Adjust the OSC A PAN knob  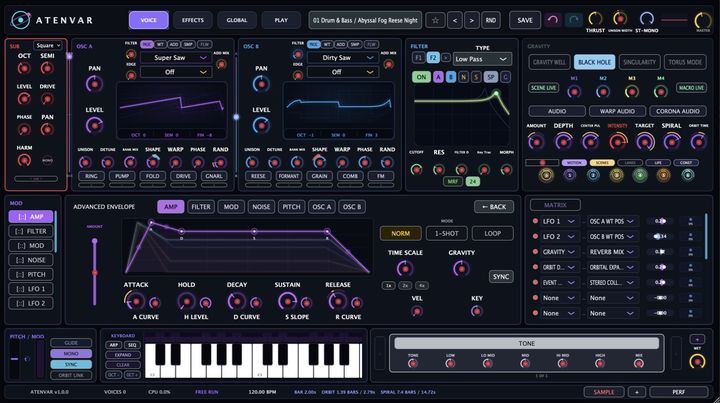[94, 84]
